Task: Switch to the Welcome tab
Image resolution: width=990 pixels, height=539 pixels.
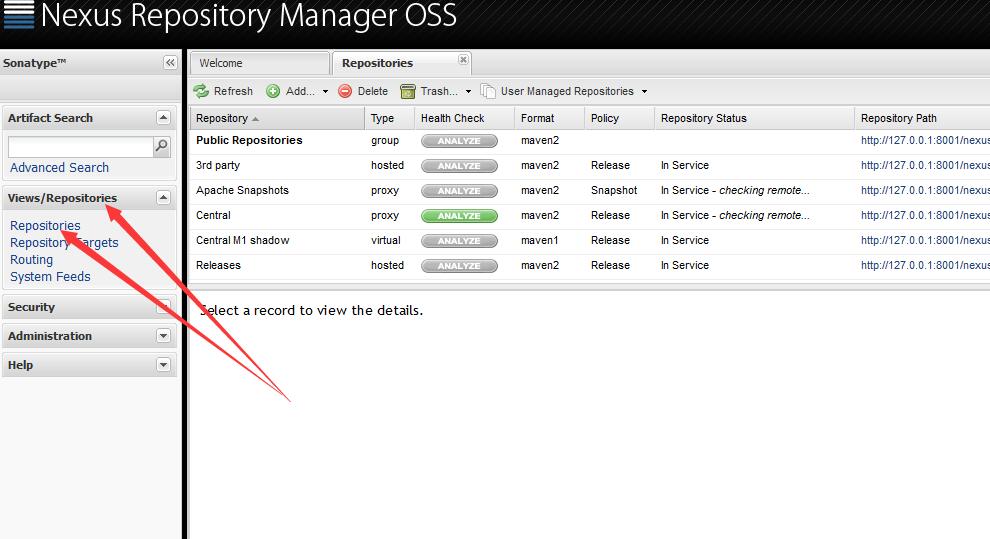Action: tap(259, 63)
